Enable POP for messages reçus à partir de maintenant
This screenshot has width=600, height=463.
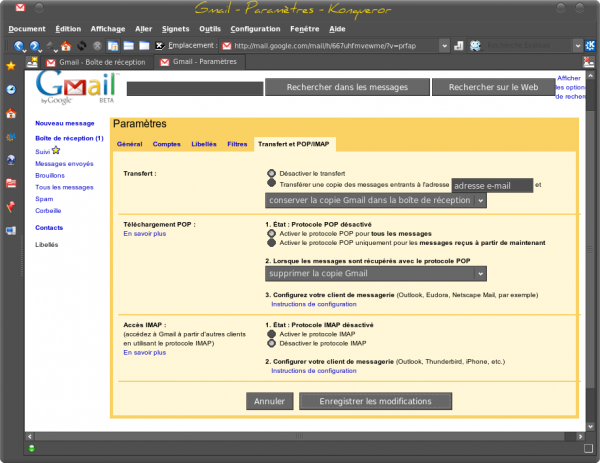[x=271, y=243]
